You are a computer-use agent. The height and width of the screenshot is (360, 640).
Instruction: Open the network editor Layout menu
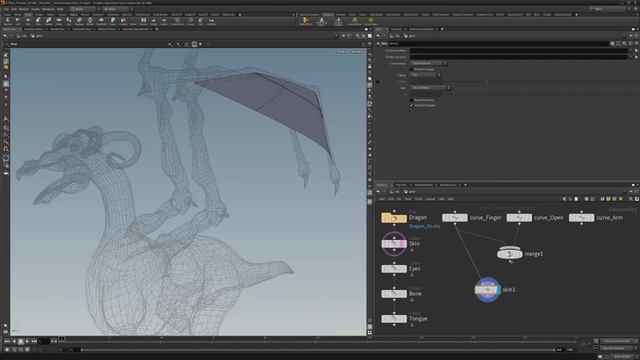[x=430, y=199]
